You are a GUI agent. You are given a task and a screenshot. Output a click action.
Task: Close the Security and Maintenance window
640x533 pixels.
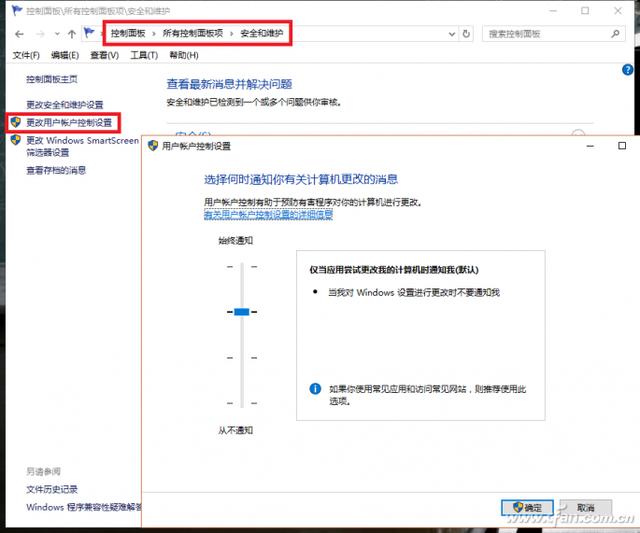coord(618,11)
